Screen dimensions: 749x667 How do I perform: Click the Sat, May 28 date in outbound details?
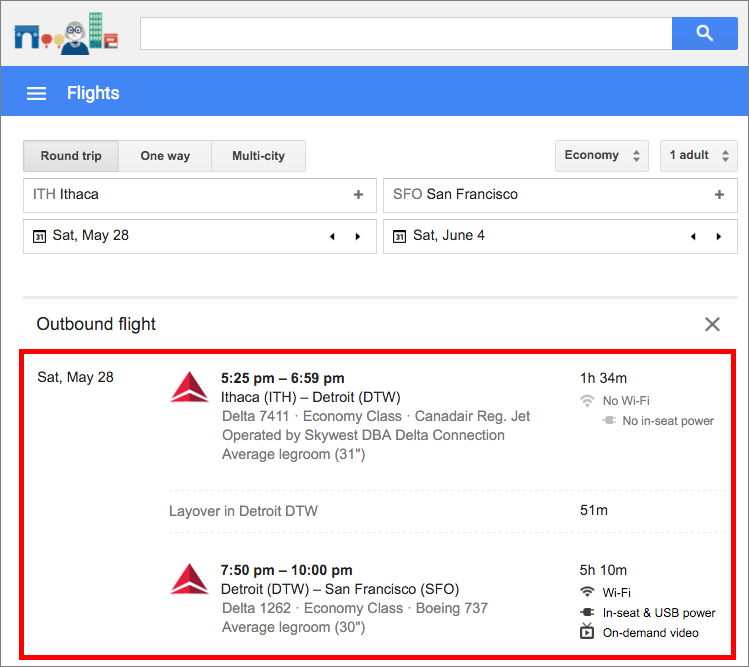(x=75, y=377)
